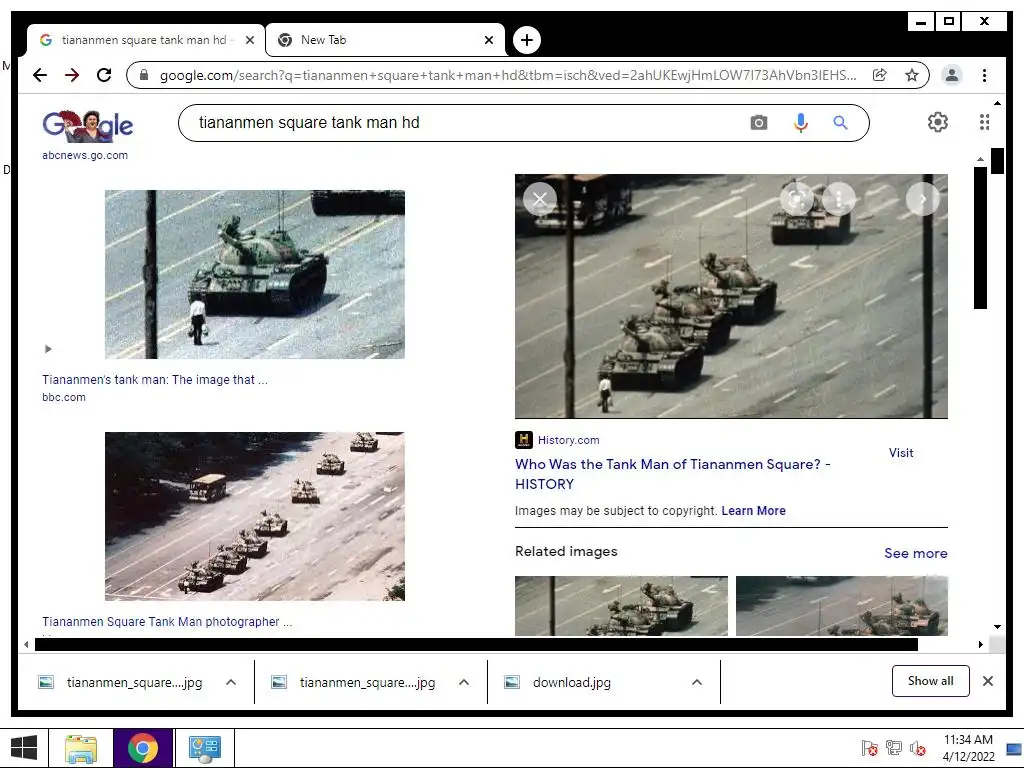Image resolution: width=1024 pixels, height=768 pixels.
Task: Click the History.com favicon icon
Action: [523, 440]
